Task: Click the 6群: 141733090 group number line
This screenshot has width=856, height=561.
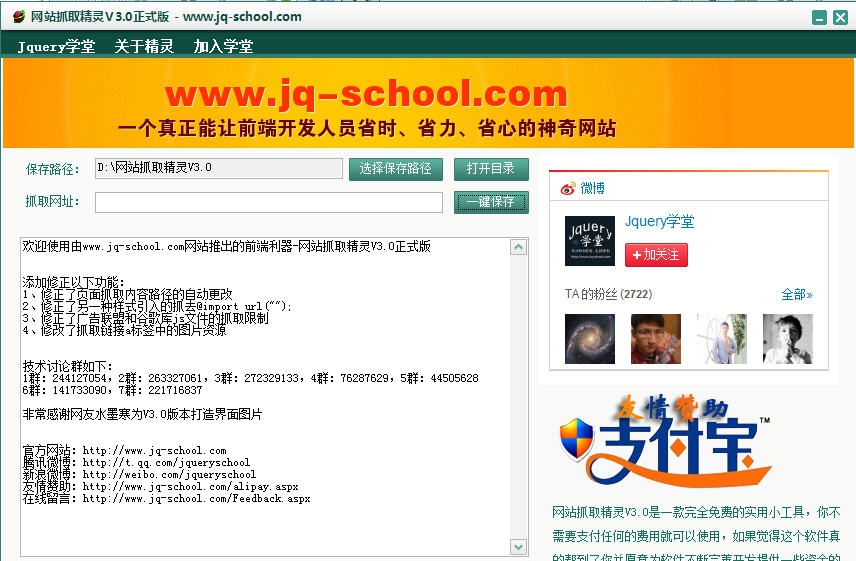Action: (112, 390)
